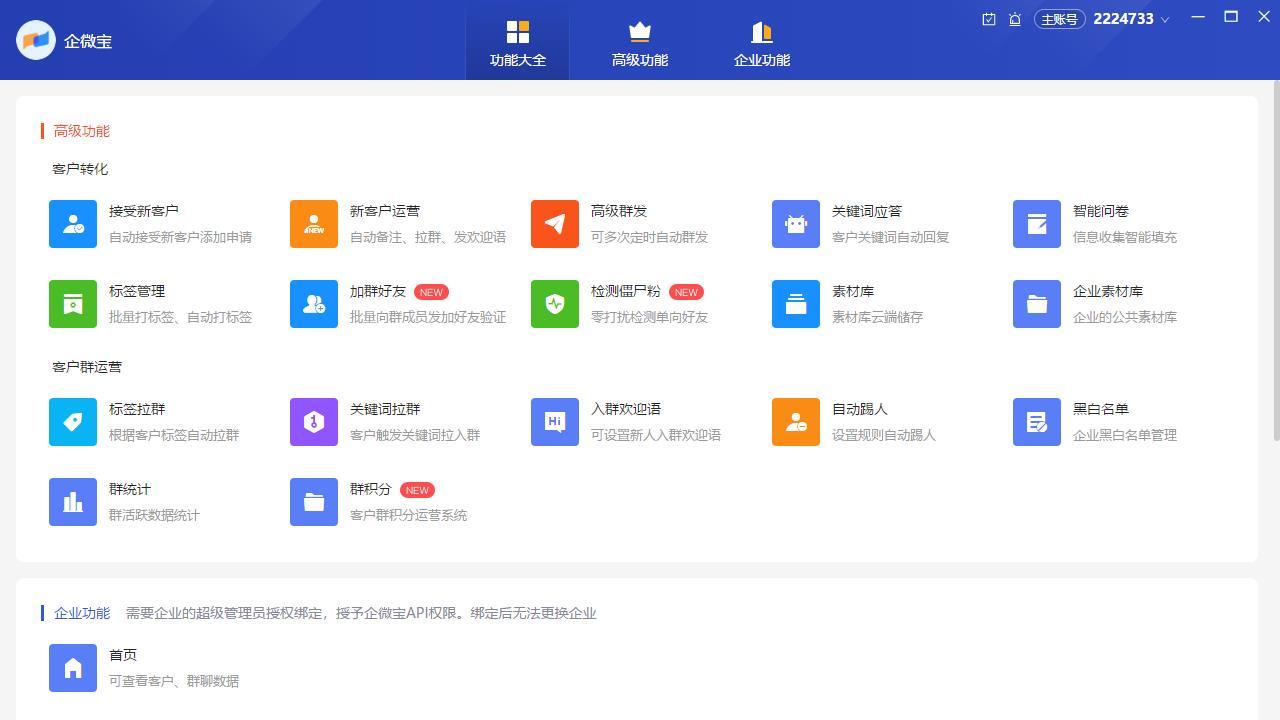This screenshot has height=720, width=1280.
Task: Click the 根据客户标签自动拉群 description
Action: tap(174, 435)
